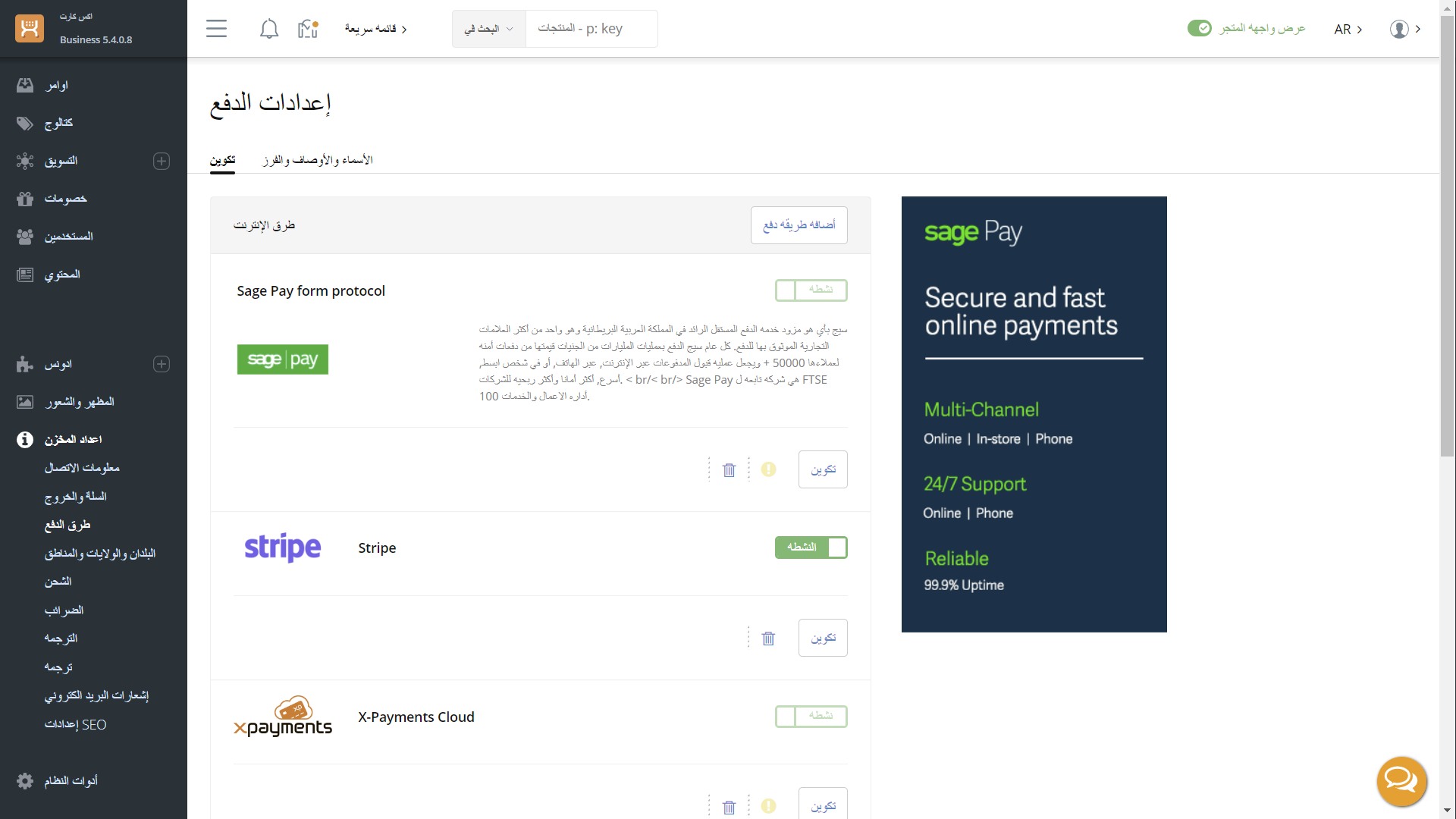The height and width of the screenshot is (819, 1456).
Task: Focus the products search field
Action: (591, 29)
